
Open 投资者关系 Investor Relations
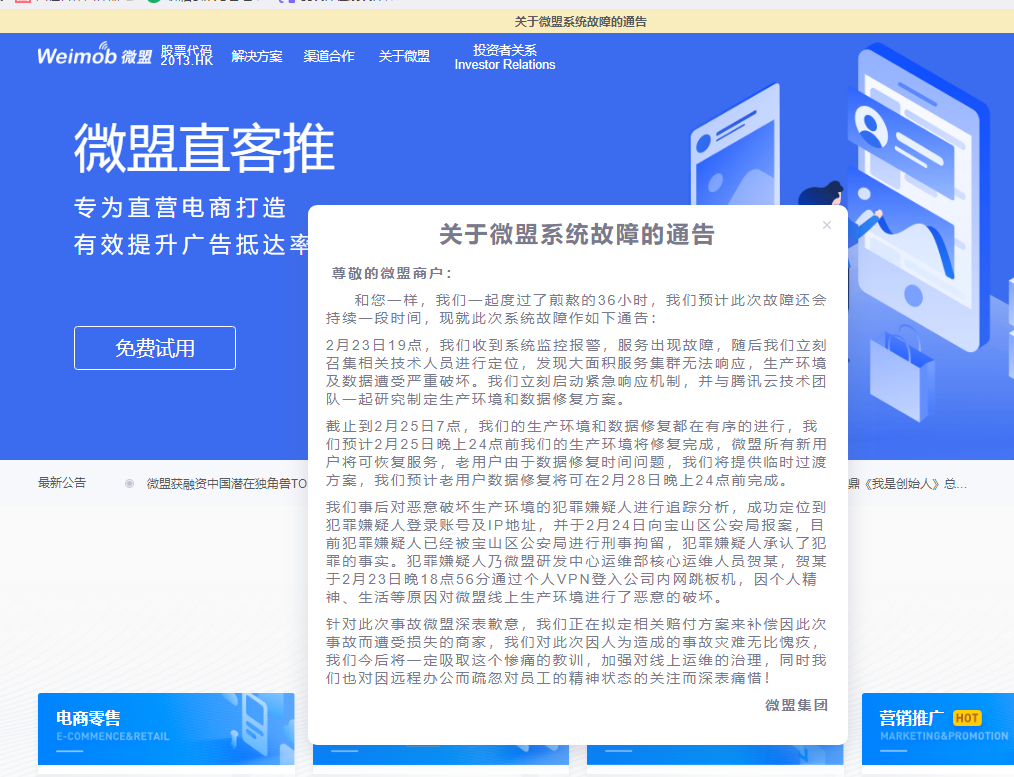[504, 57]
